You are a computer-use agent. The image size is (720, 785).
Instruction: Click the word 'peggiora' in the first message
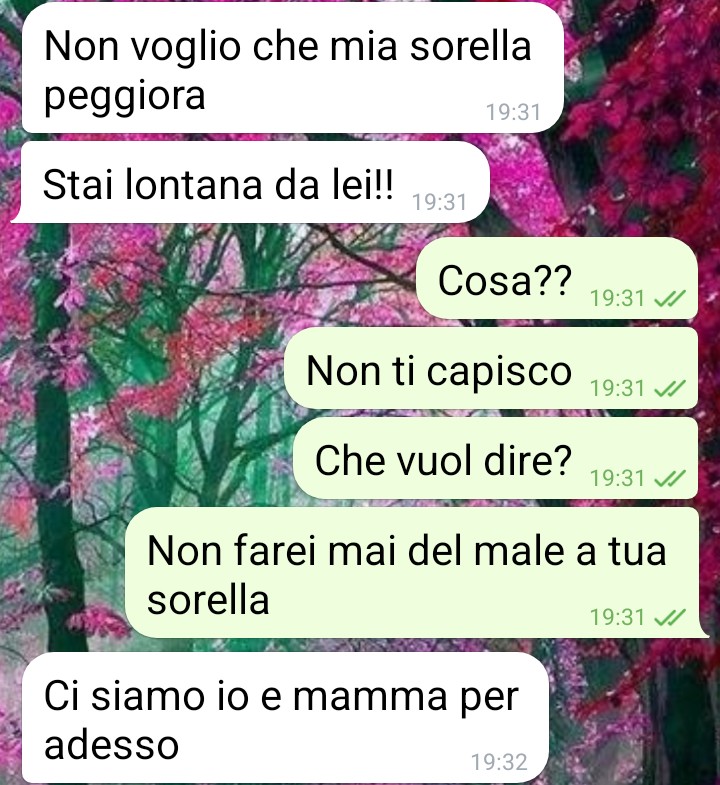(x=125, y=97)
